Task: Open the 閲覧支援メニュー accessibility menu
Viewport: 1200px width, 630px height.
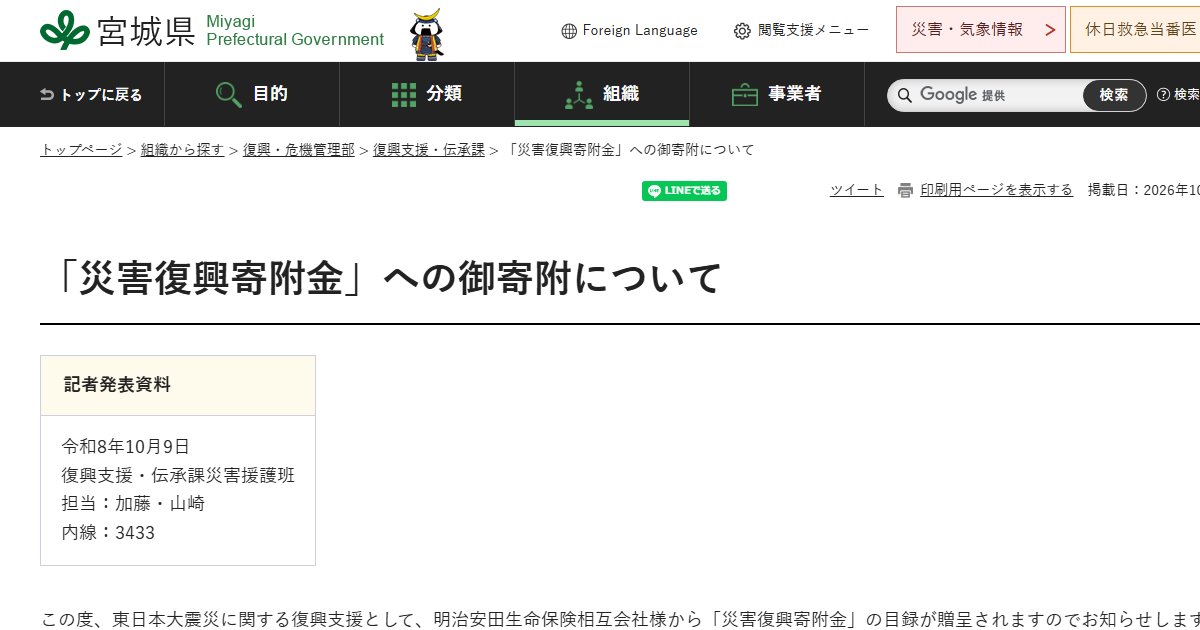Action: [x=813, y=31]
